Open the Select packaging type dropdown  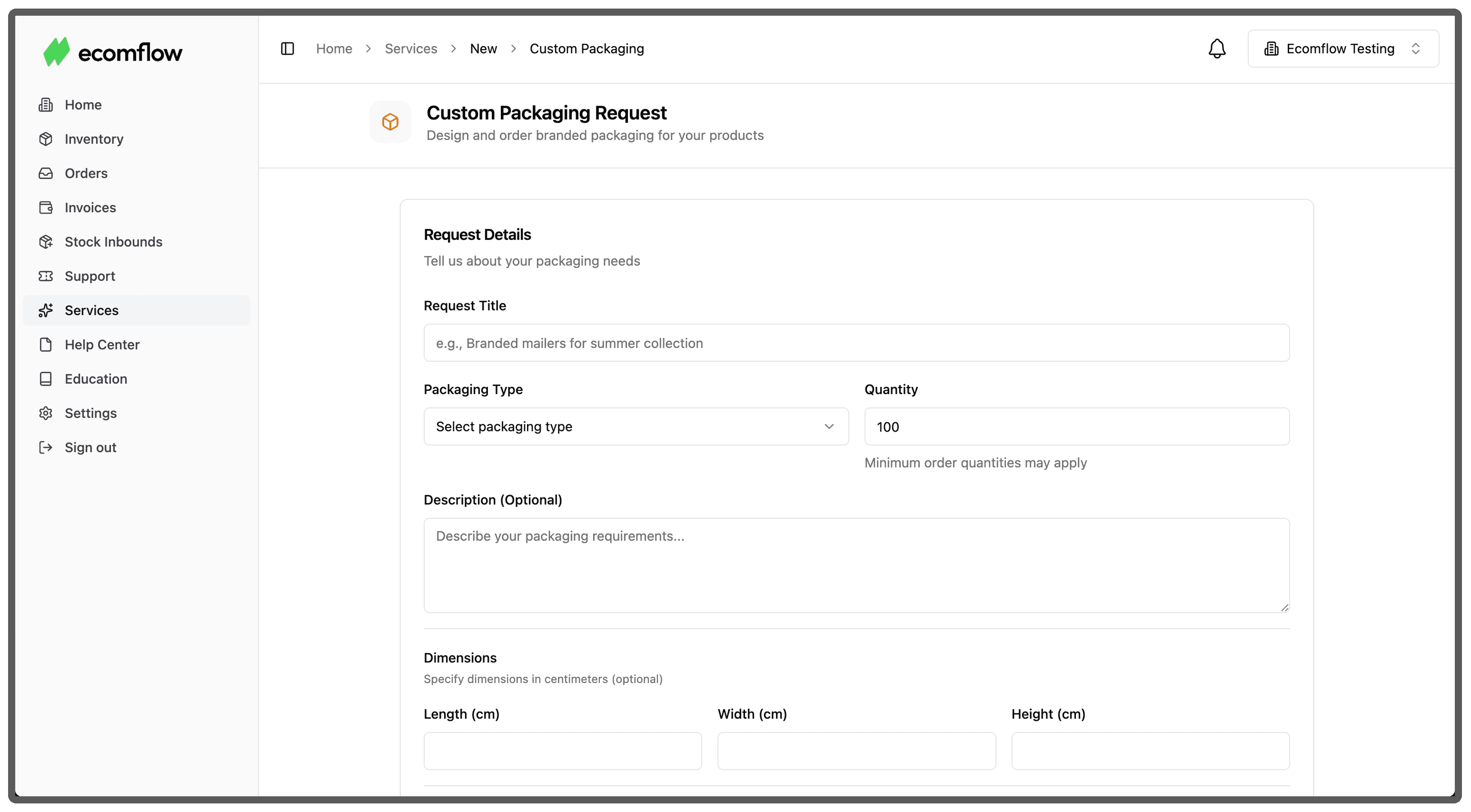(x=636, y=426)
